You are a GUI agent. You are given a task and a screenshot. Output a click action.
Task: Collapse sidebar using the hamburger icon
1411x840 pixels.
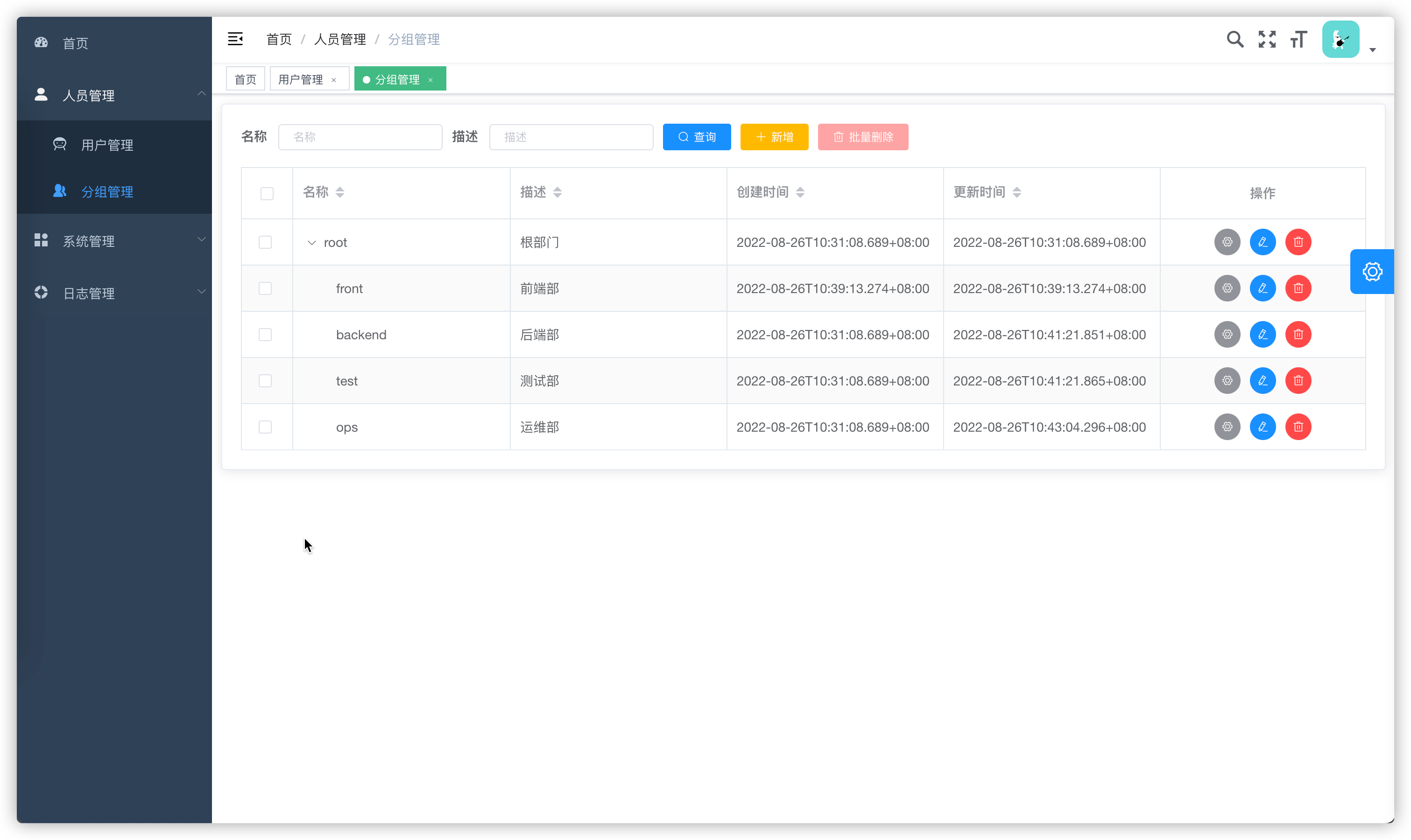click(x=235, y=39)
